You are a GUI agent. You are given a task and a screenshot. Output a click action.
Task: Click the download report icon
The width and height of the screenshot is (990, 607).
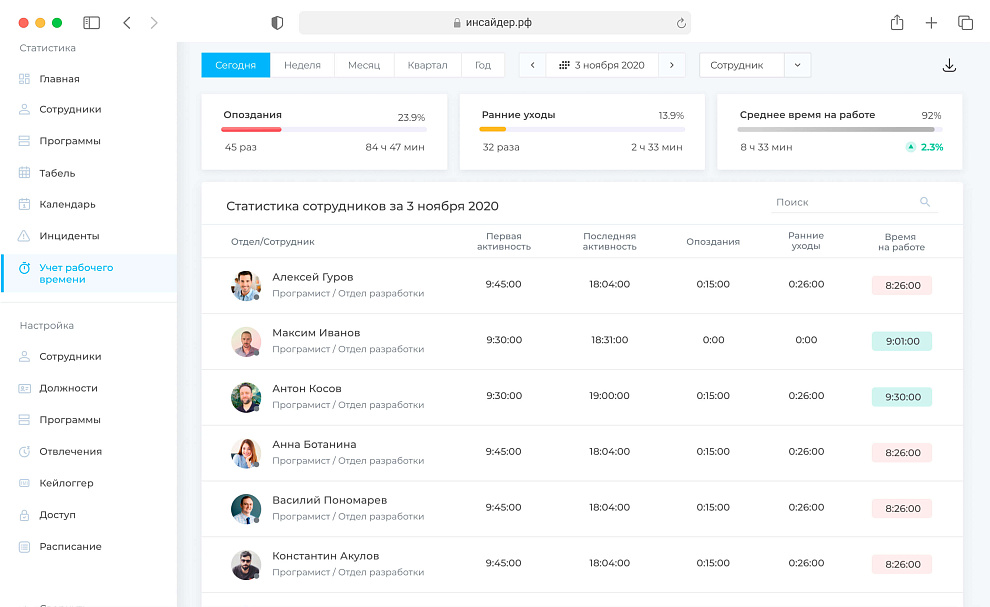pos(949,66)
